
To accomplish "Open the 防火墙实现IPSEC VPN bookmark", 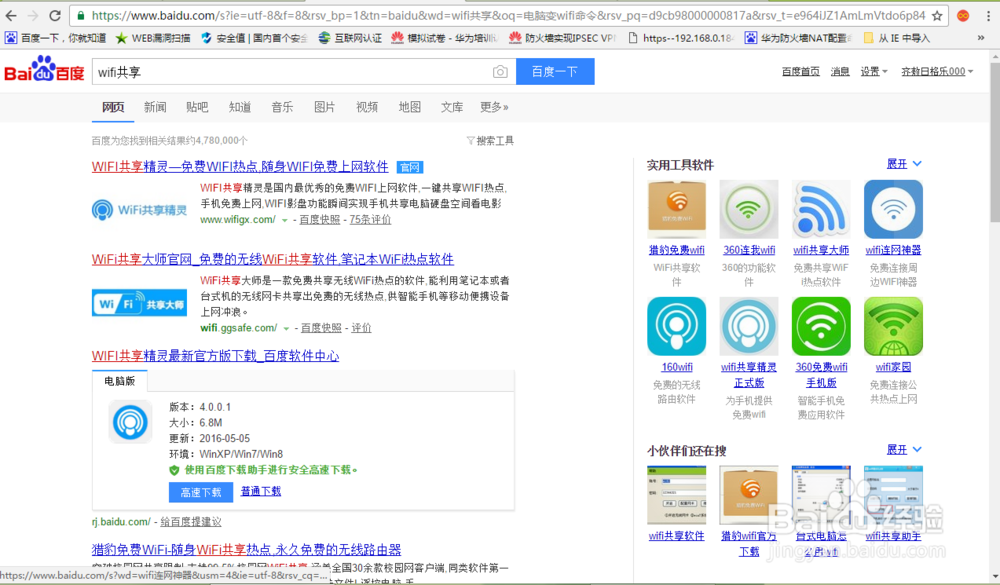I will 562,38.
